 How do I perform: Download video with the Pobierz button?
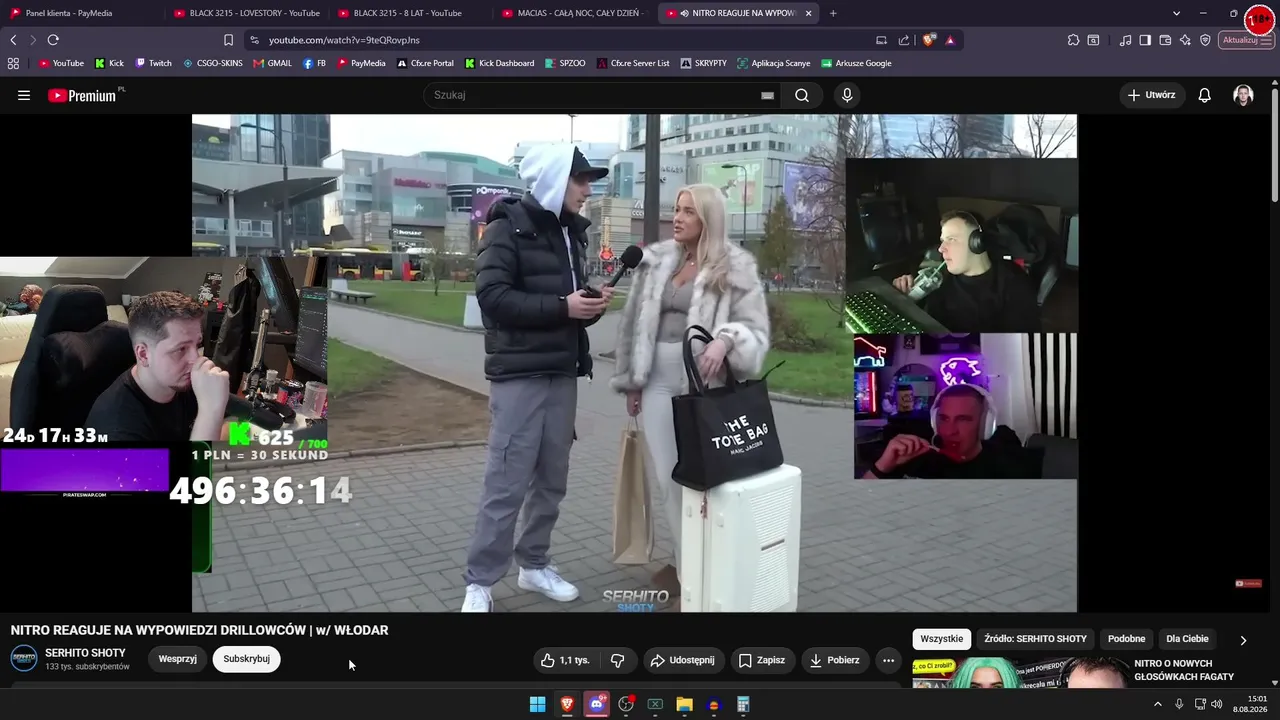point(835,660)
